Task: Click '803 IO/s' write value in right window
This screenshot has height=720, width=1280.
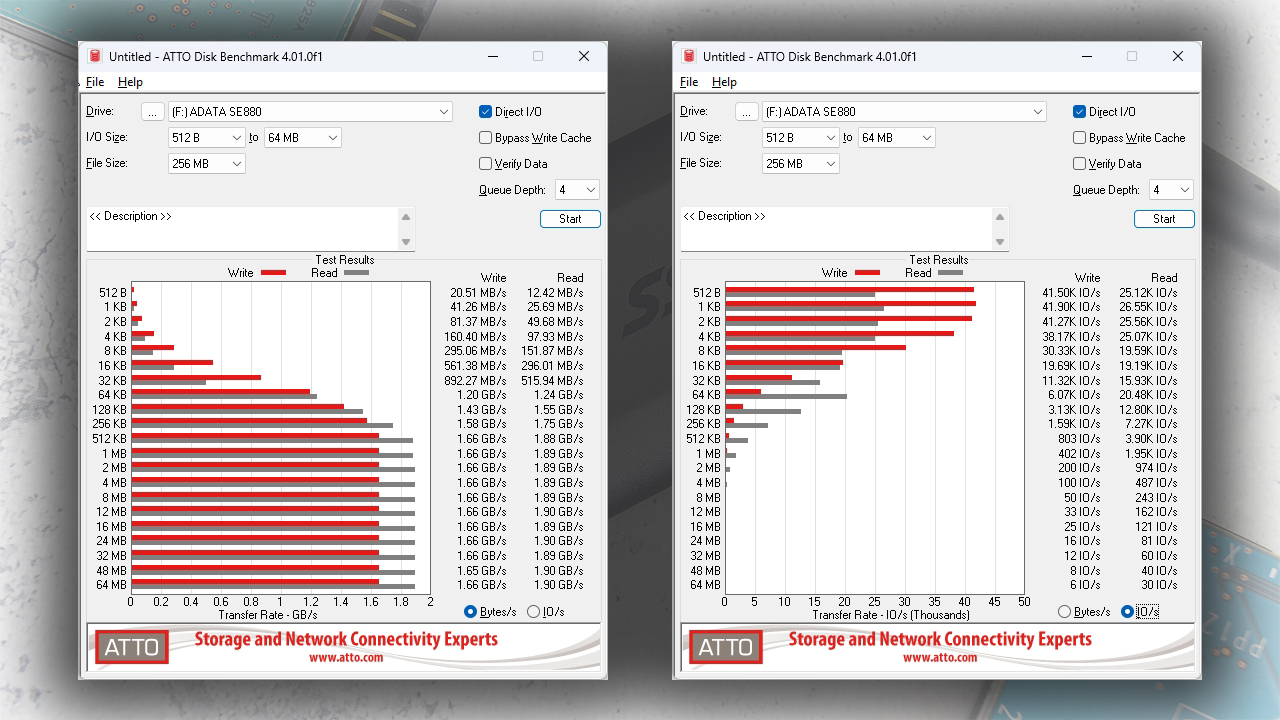Action: coord(1080,439)
